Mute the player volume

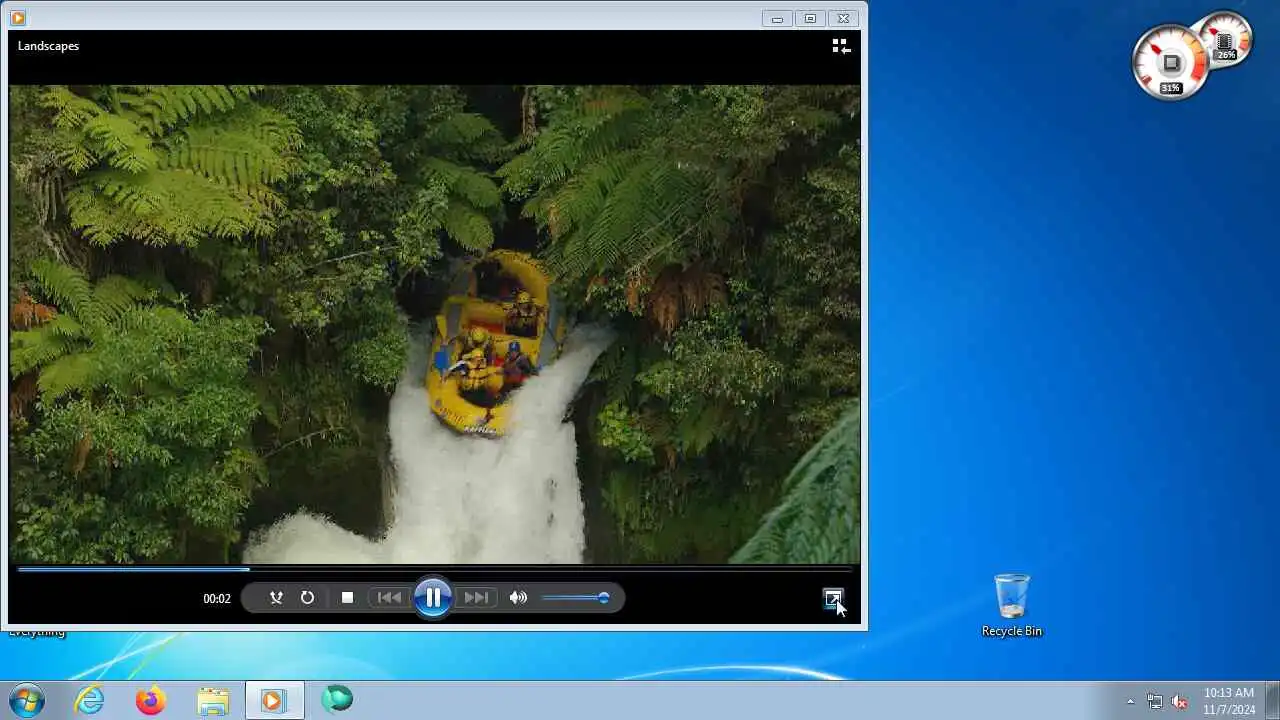[x=518, y=598]
